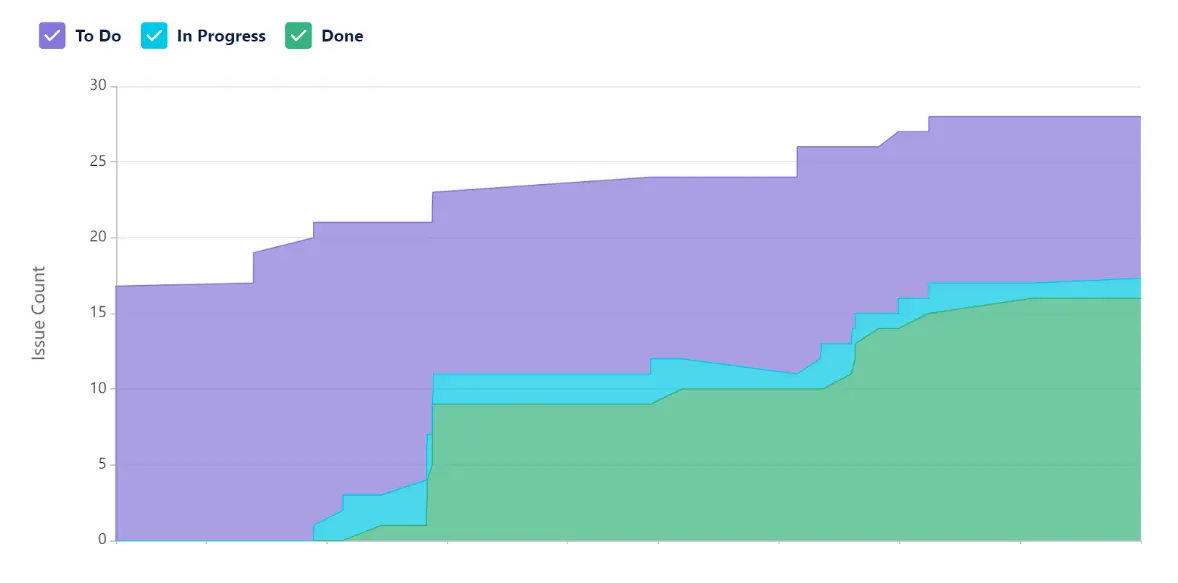Image resolution: width=1178 pixels, height=583 pixels.
Task: Click the green Done area in chart
Action: (700, 470)
